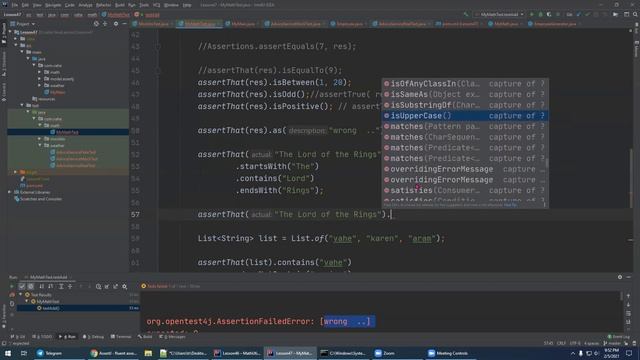Open the File menu
The image size is (640, 360).
point(15,5)
